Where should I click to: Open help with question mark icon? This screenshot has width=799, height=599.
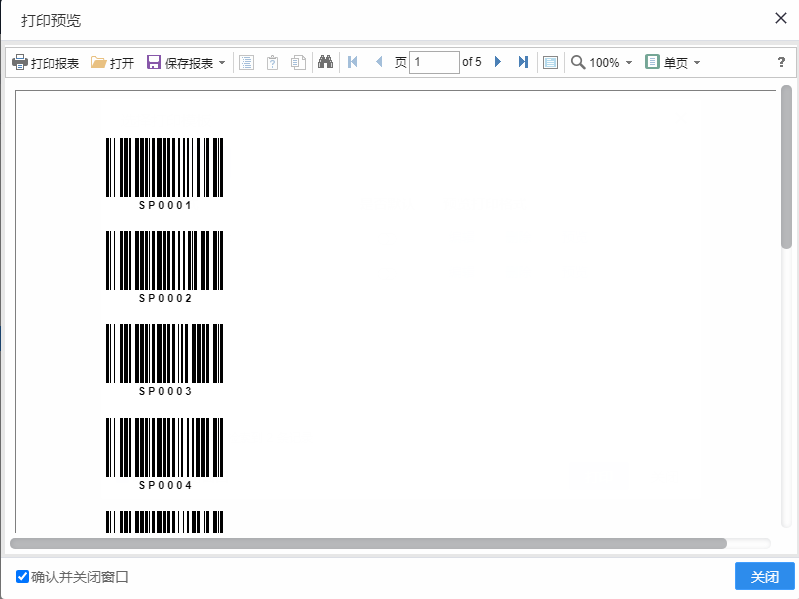pos(781,62)
